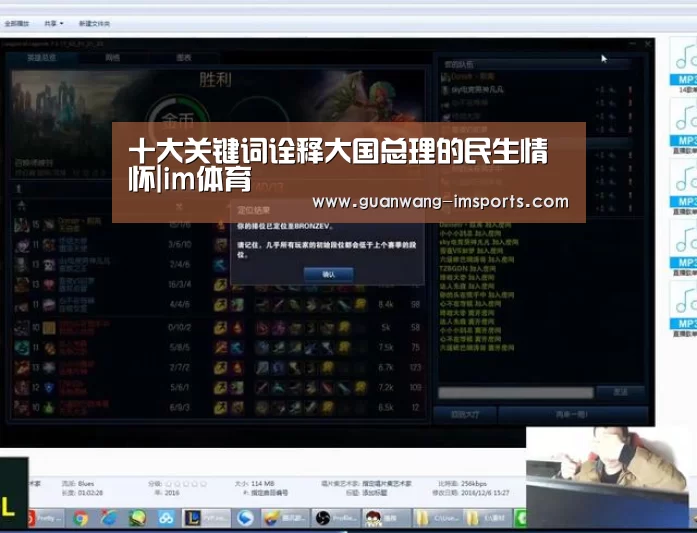The width and height of the screenshot is (697, 533).
Task: Click Flash spell icon in 6/9/3 row
Action: click(220, 408)
